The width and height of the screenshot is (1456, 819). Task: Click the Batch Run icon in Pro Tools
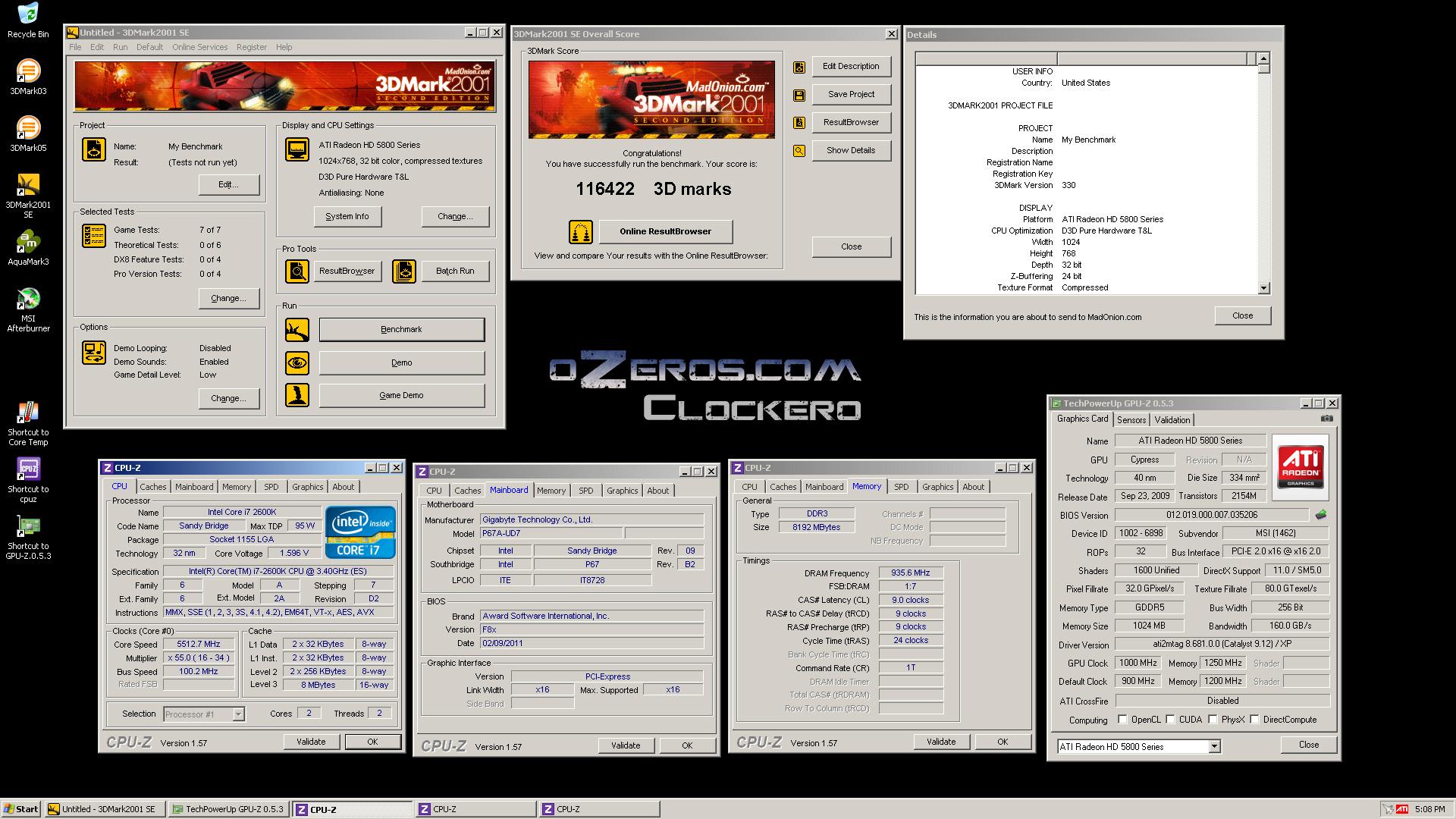click(x=404, y=271)
